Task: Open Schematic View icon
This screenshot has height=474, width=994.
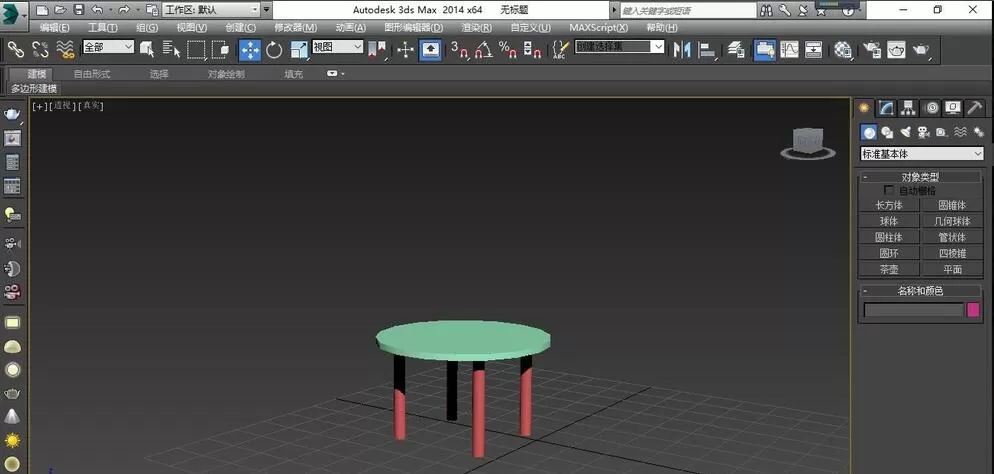Action: 813,49
